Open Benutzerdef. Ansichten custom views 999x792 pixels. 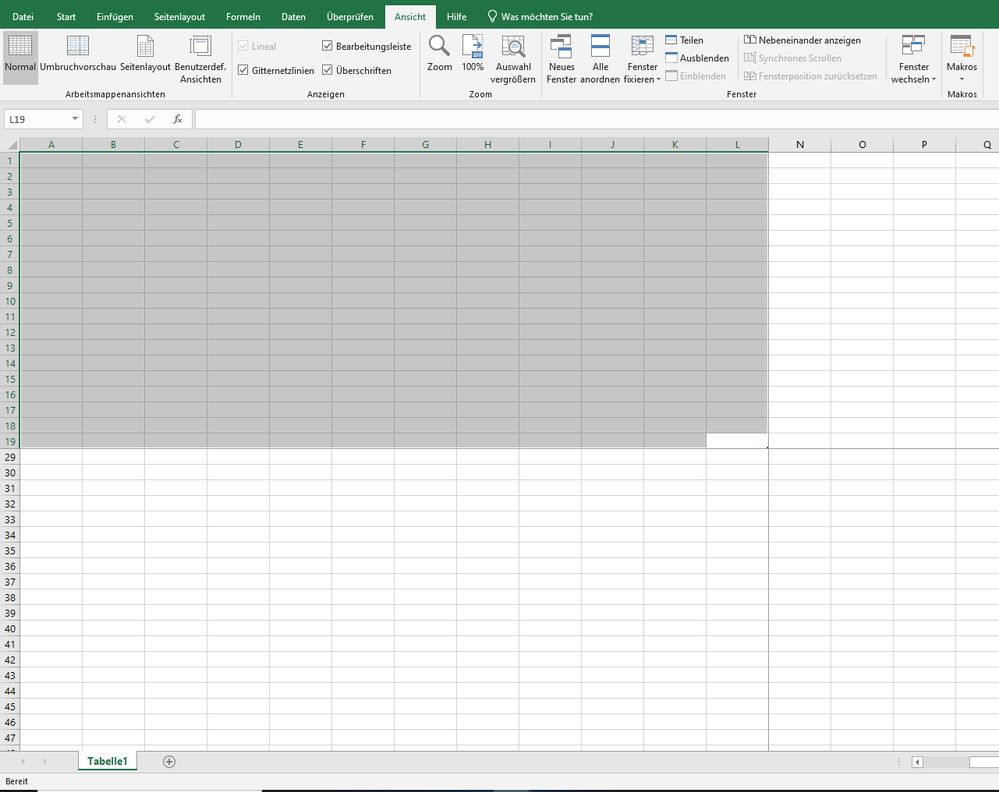[200, 59]
